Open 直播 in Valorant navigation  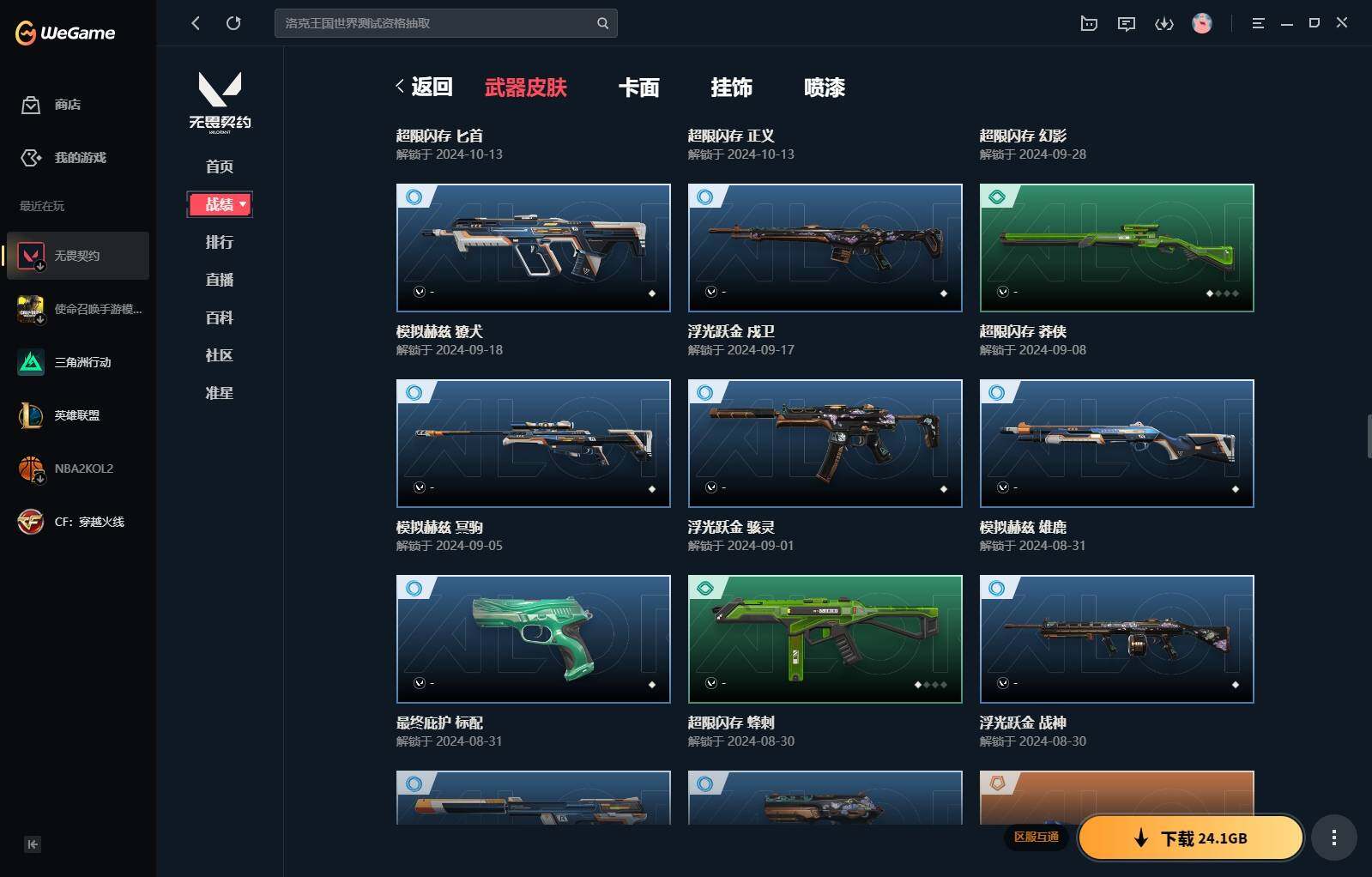(x=220, y=280)
